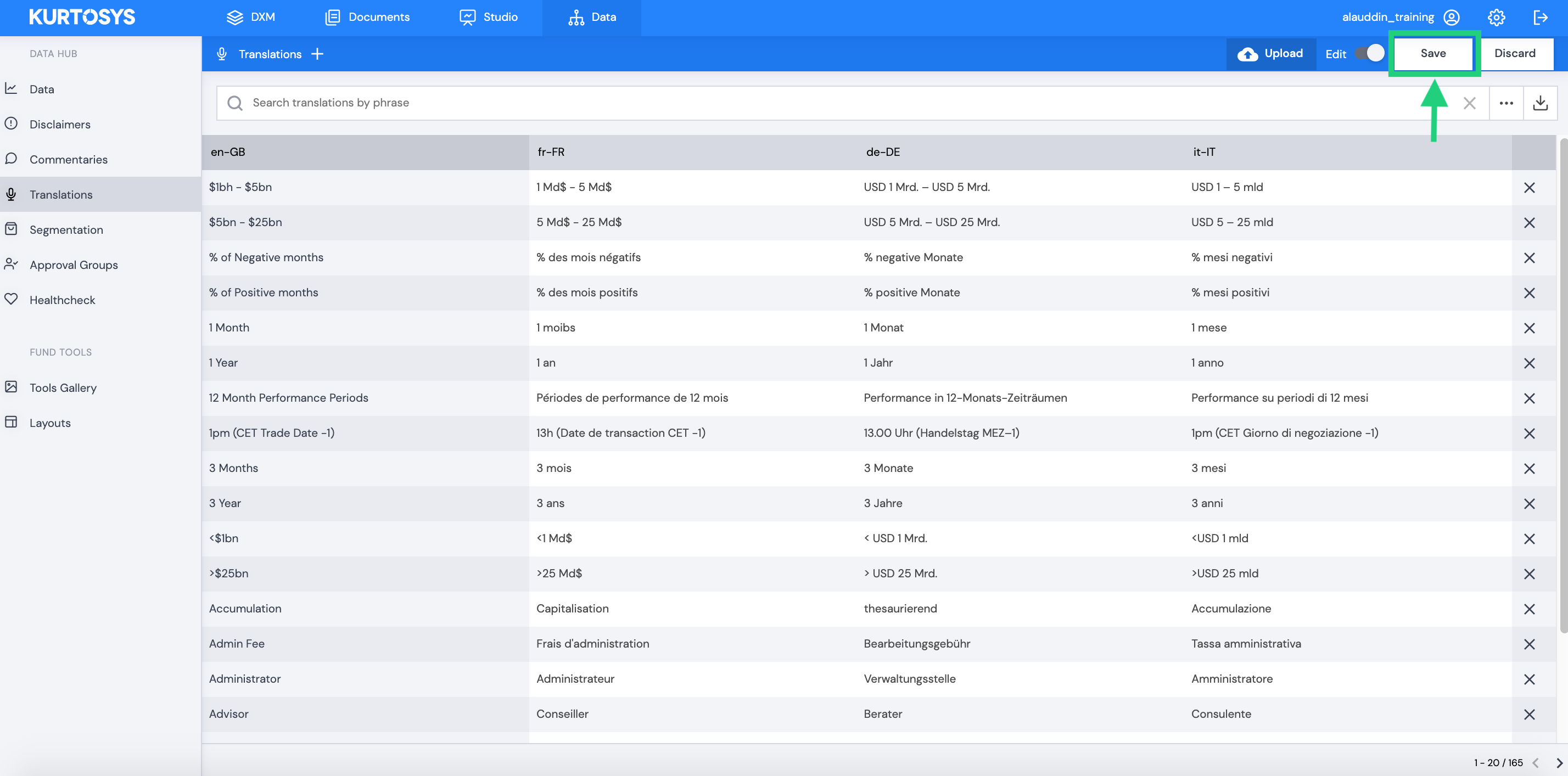Discard the translation changes
Screen dimensions: 1568x776
(1516, 53)
